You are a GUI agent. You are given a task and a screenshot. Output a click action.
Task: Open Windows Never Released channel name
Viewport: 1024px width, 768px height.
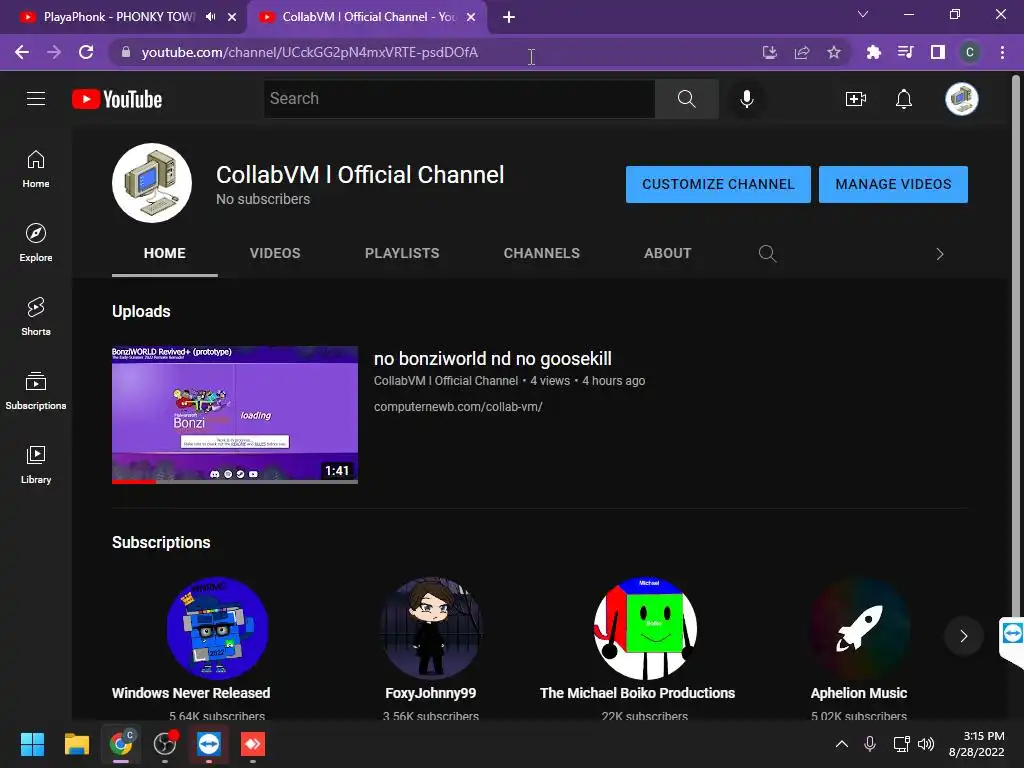(x=191, y=693)
